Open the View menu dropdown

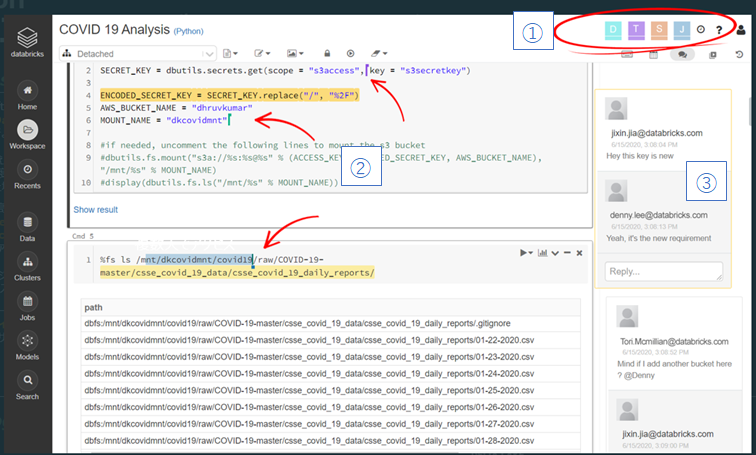tap(295, 53)
